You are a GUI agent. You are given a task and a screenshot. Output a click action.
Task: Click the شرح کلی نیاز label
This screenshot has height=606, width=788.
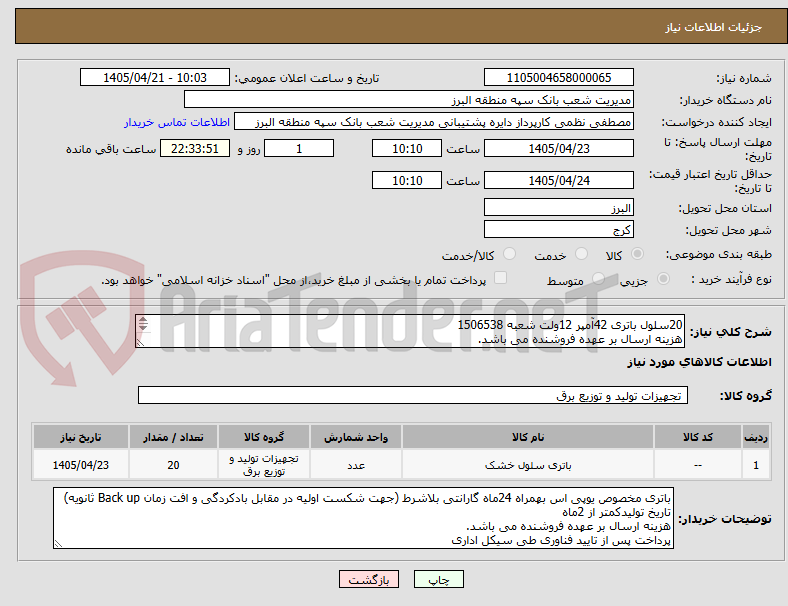[x=731, y=332]
